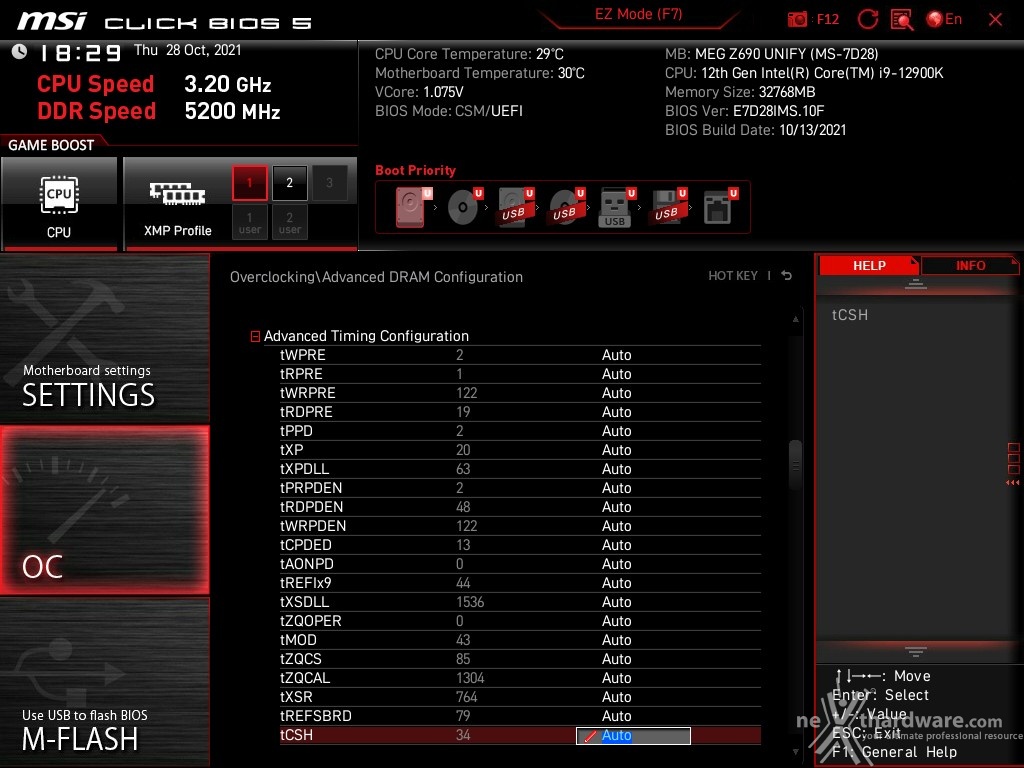Click the GAME BOOST label

[51, 145]
